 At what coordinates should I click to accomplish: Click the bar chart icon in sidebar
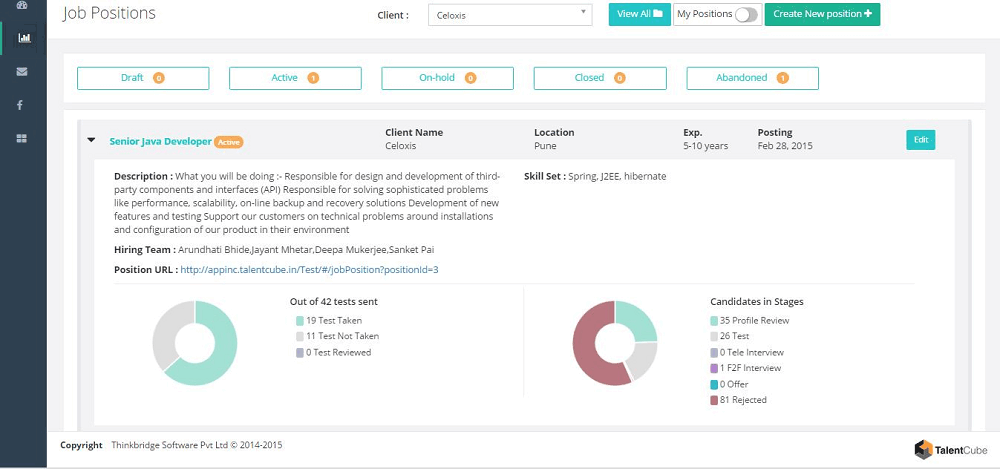click(x=22, y=38)
